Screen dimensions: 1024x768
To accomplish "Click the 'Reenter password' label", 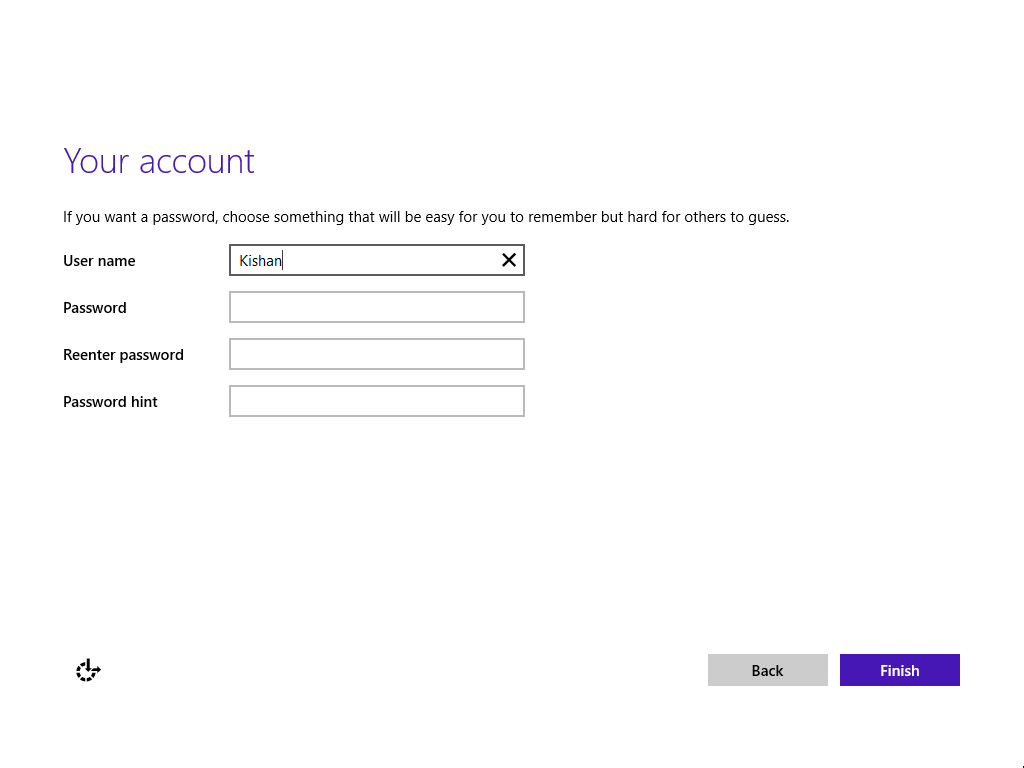I will (123, 355).
